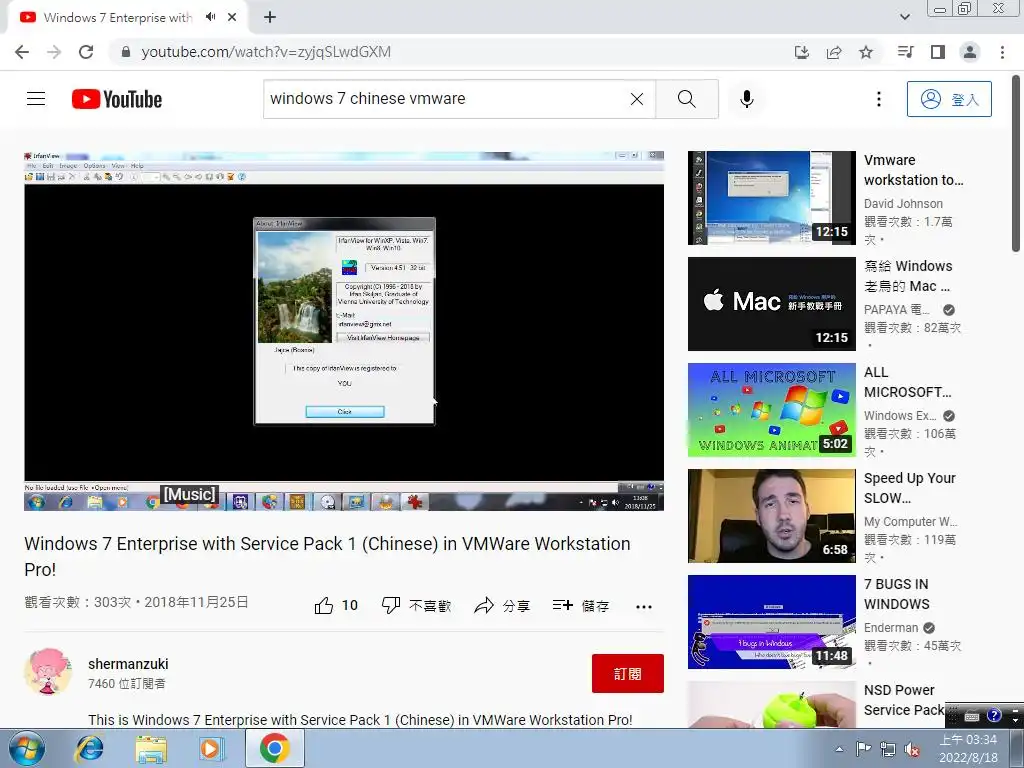Go back with browser back arrow

(22, 52)
